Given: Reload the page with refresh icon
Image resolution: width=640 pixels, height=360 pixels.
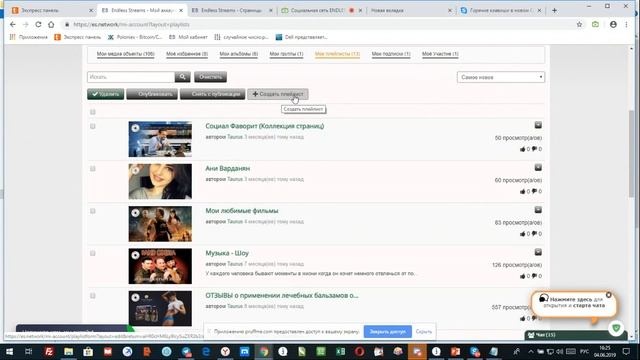Looking at the screenshot, I should point(38,24).
